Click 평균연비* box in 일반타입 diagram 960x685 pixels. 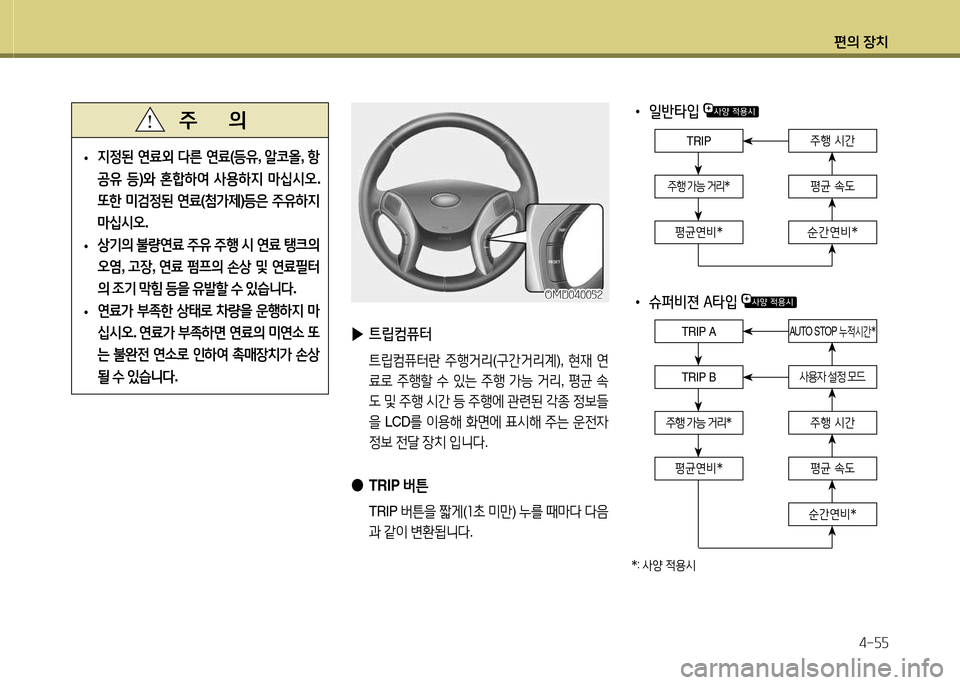coord(699,232)
